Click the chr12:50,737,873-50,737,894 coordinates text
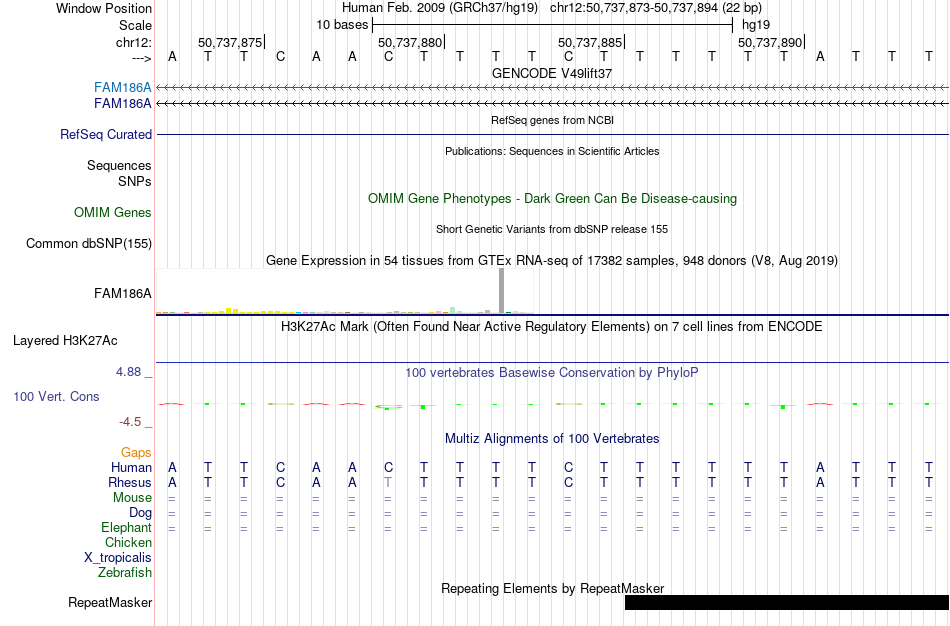950x626 pixels. (656, 8)
